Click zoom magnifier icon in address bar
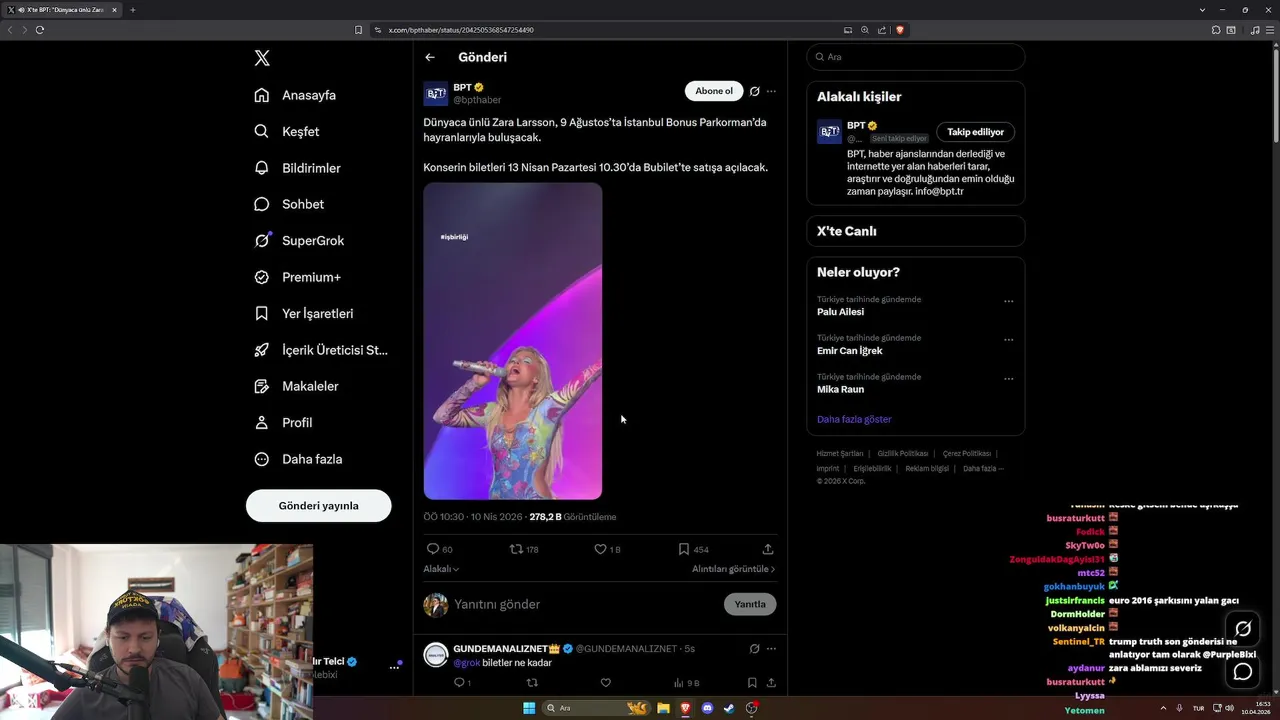 coord(865,30)
